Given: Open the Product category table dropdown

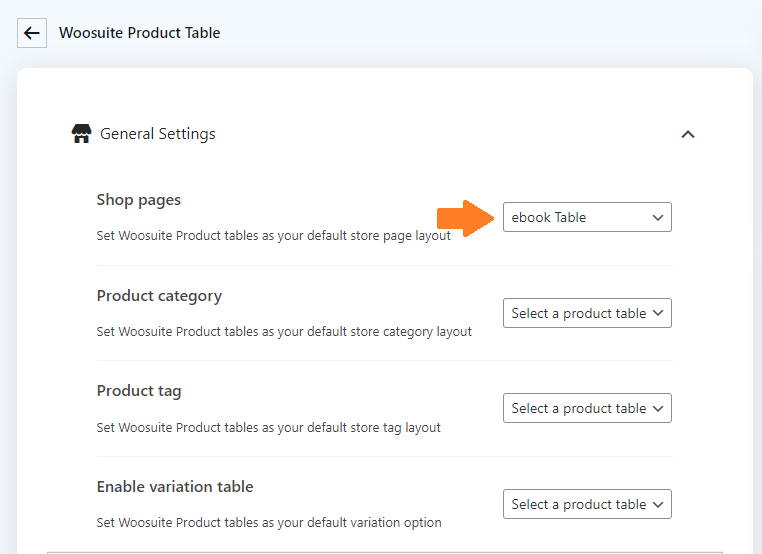Looking at the screenshot, I should pyautogui.click(x=587, y=313).
